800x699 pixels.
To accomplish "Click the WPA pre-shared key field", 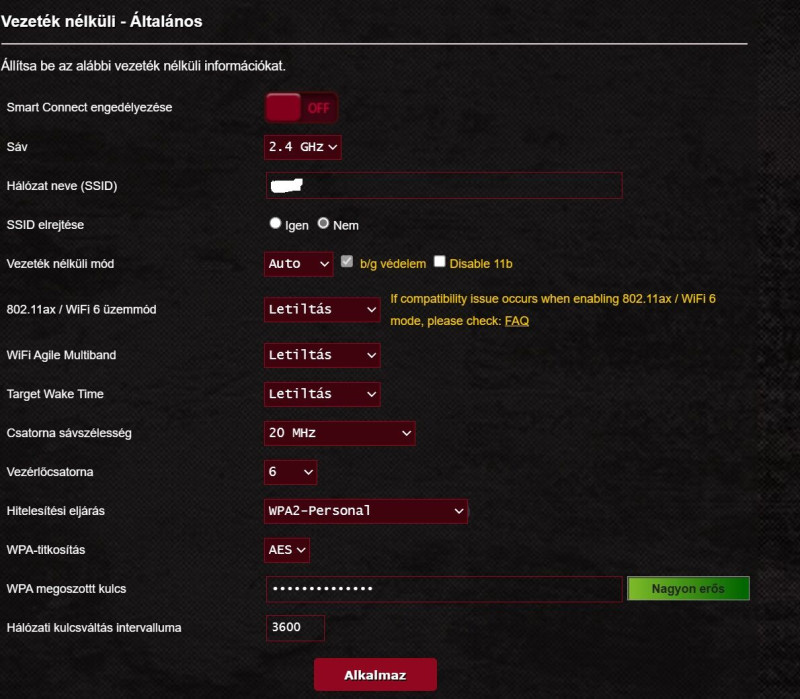I will 444,589.
